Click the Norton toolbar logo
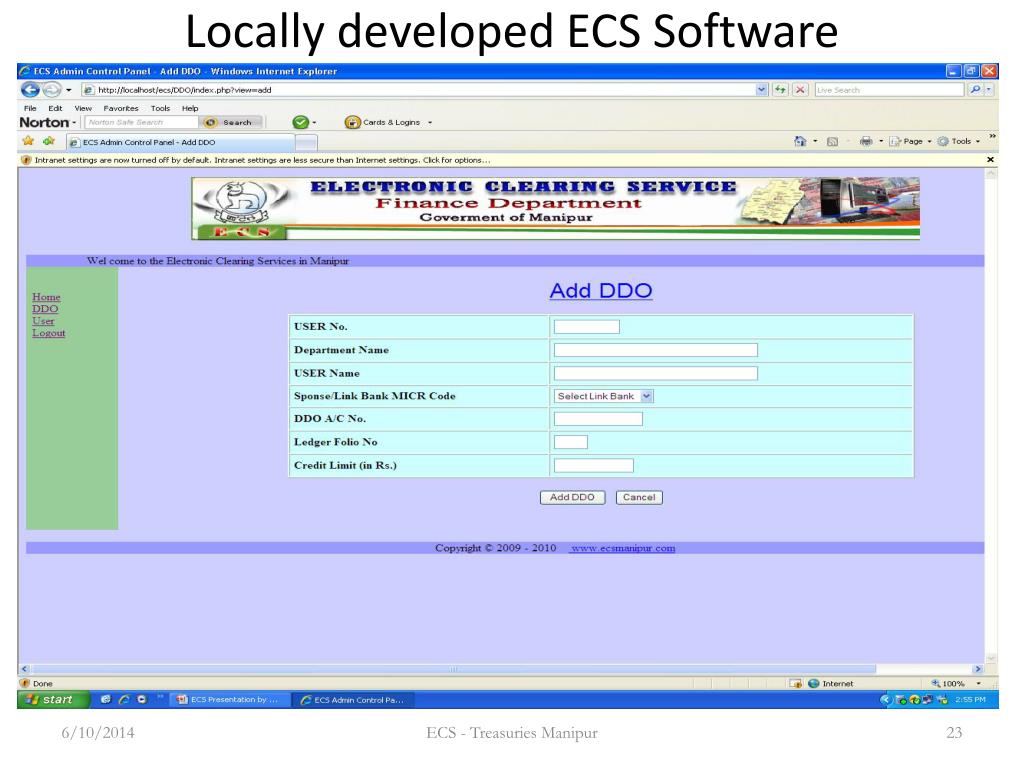Screen dimensions: 1024x768 pyautogui.click(x=44, y=122)
